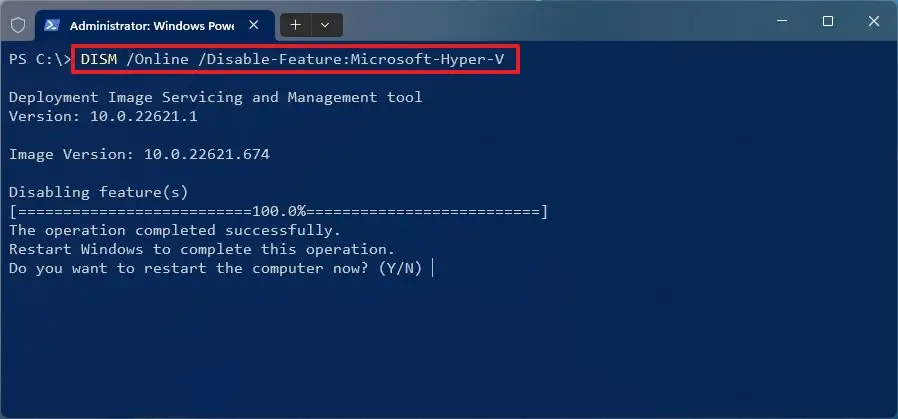Click the PowerShell icon on the tab

[52, 25]
